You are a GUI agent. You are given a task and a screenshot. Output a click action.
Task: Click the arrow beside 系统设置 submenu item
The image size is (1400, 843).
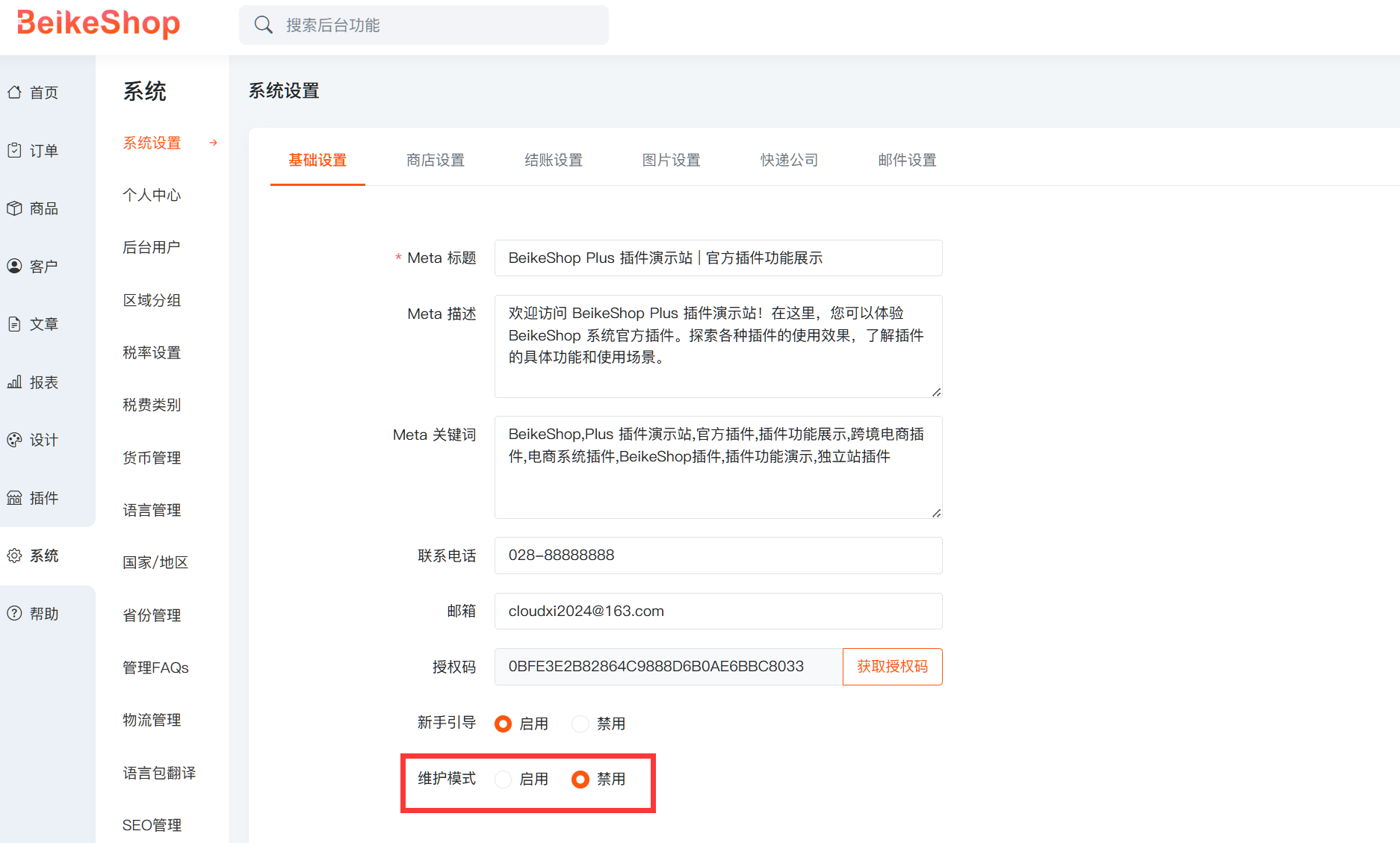coord(214,143)
